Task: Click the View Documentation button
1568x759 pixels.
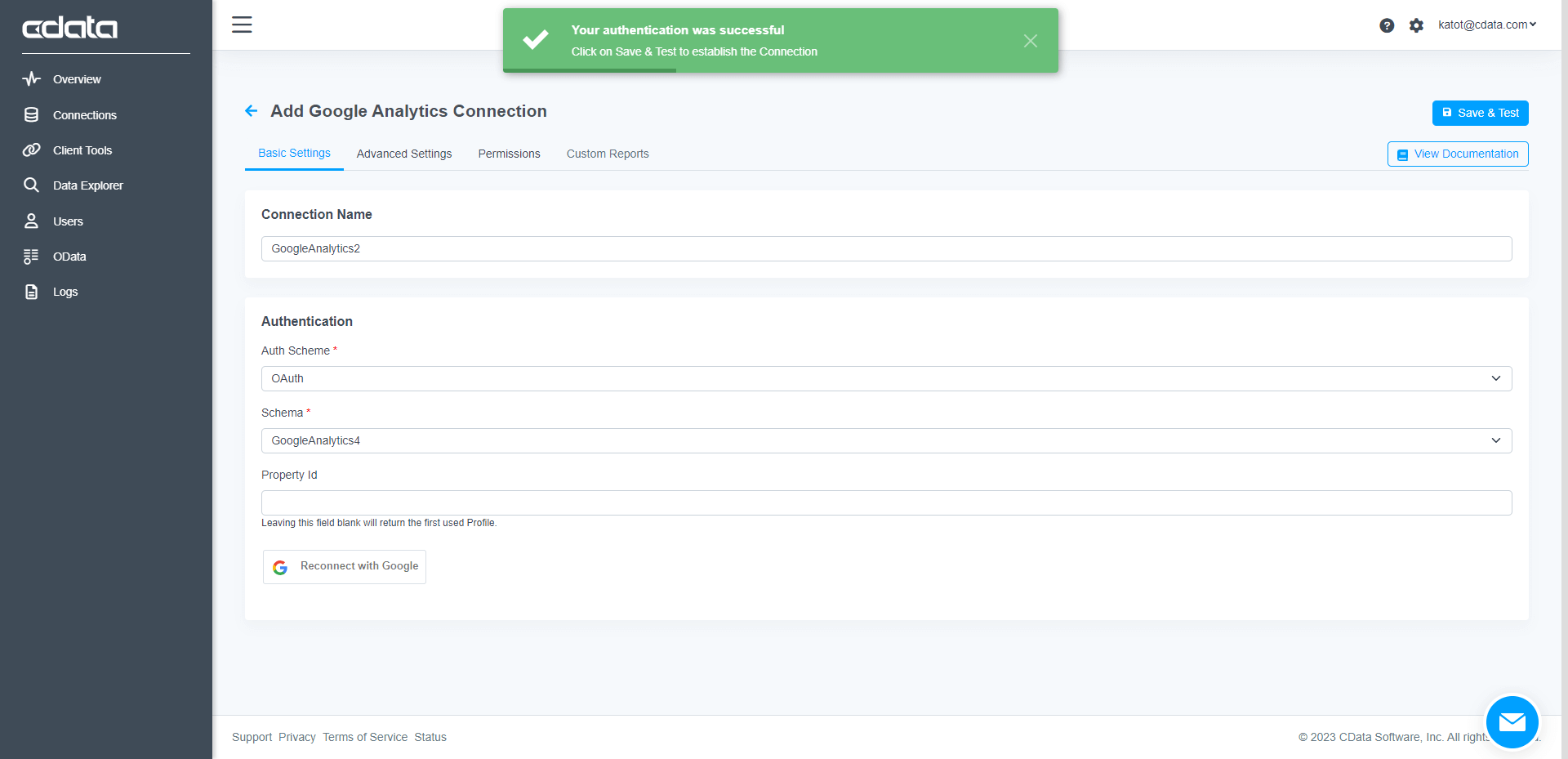Action: [1458, 154]
